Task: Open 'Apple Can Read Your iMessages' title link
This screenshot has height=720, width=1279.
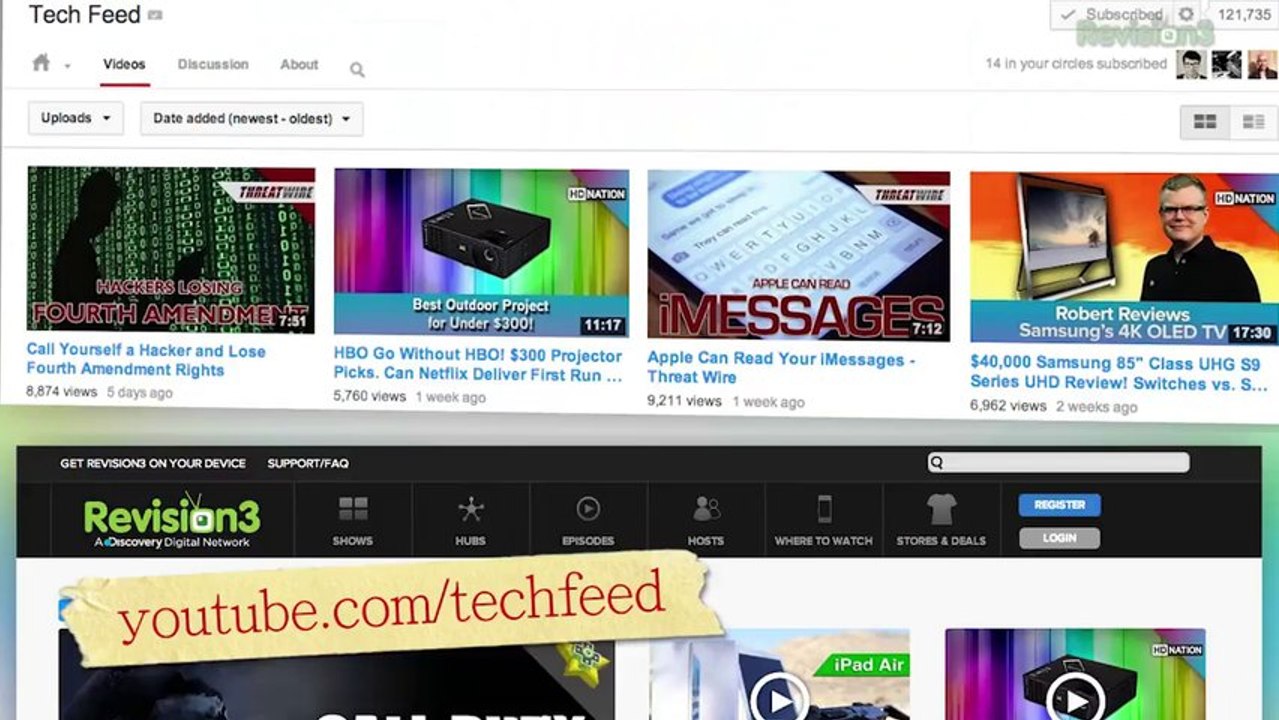Action: pyautogui.click(x=781, y=367)
